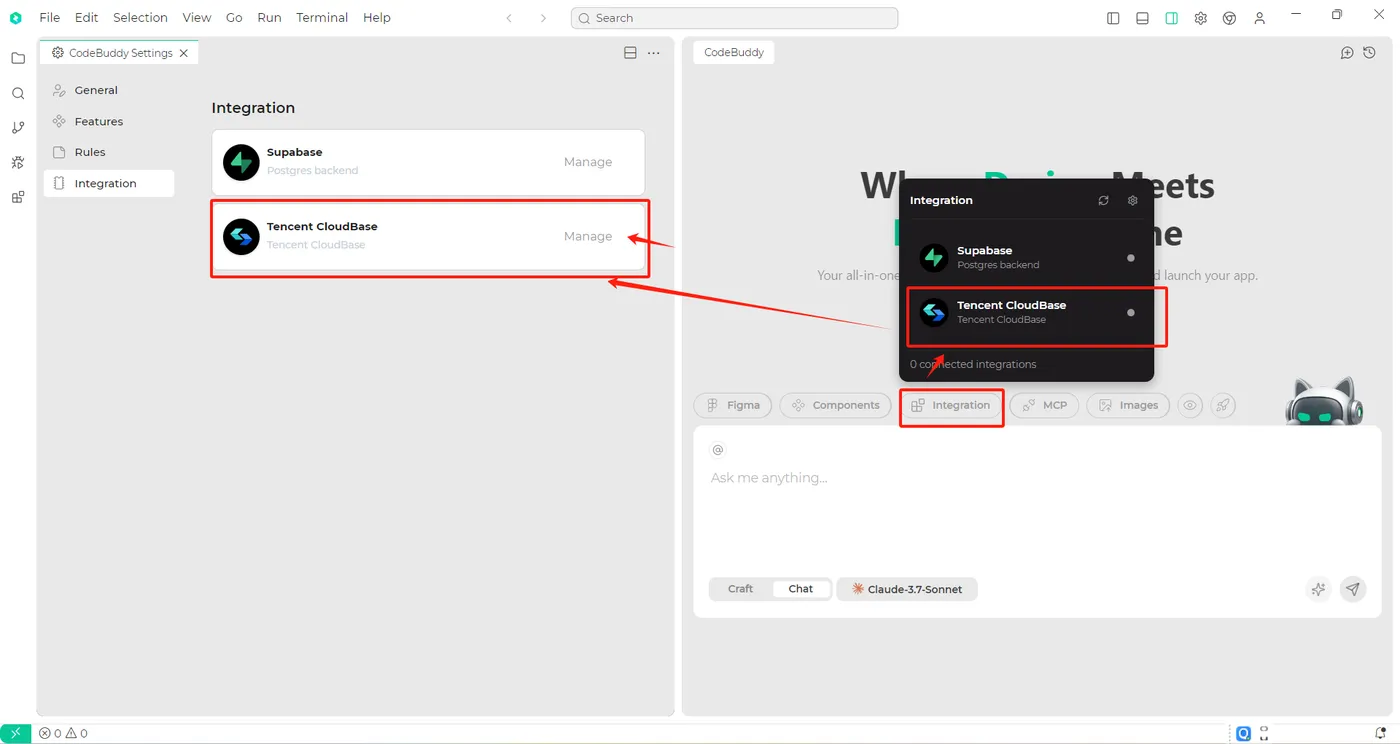Open the Explorer folder icon in activity bar
The height and width of the screenshot is (744, 1400).
(18, 58)
